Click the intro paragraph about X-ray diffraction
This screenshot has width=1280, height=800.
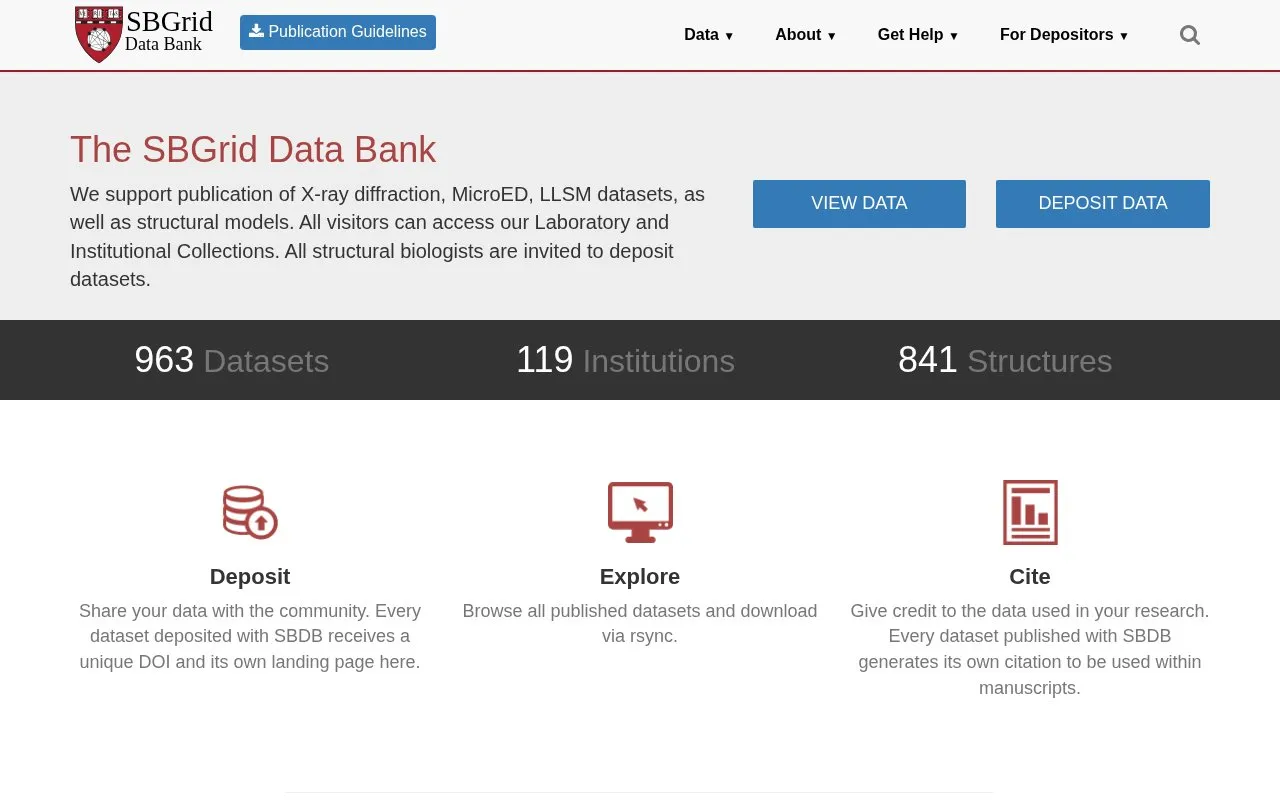click(x=388, y=237)
